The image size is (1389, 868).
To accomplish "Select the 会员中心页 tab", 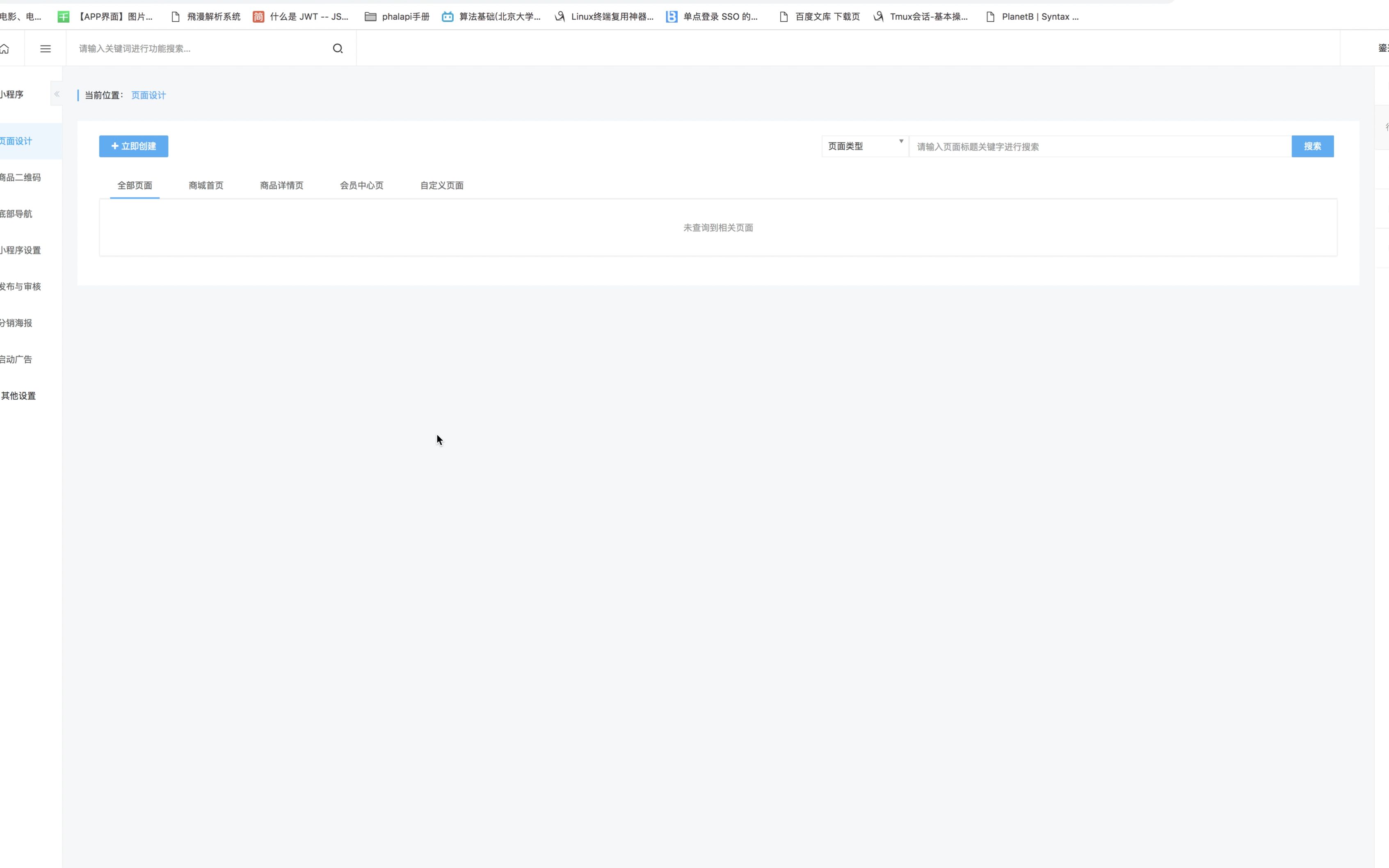I will click(x=361, y=185).
